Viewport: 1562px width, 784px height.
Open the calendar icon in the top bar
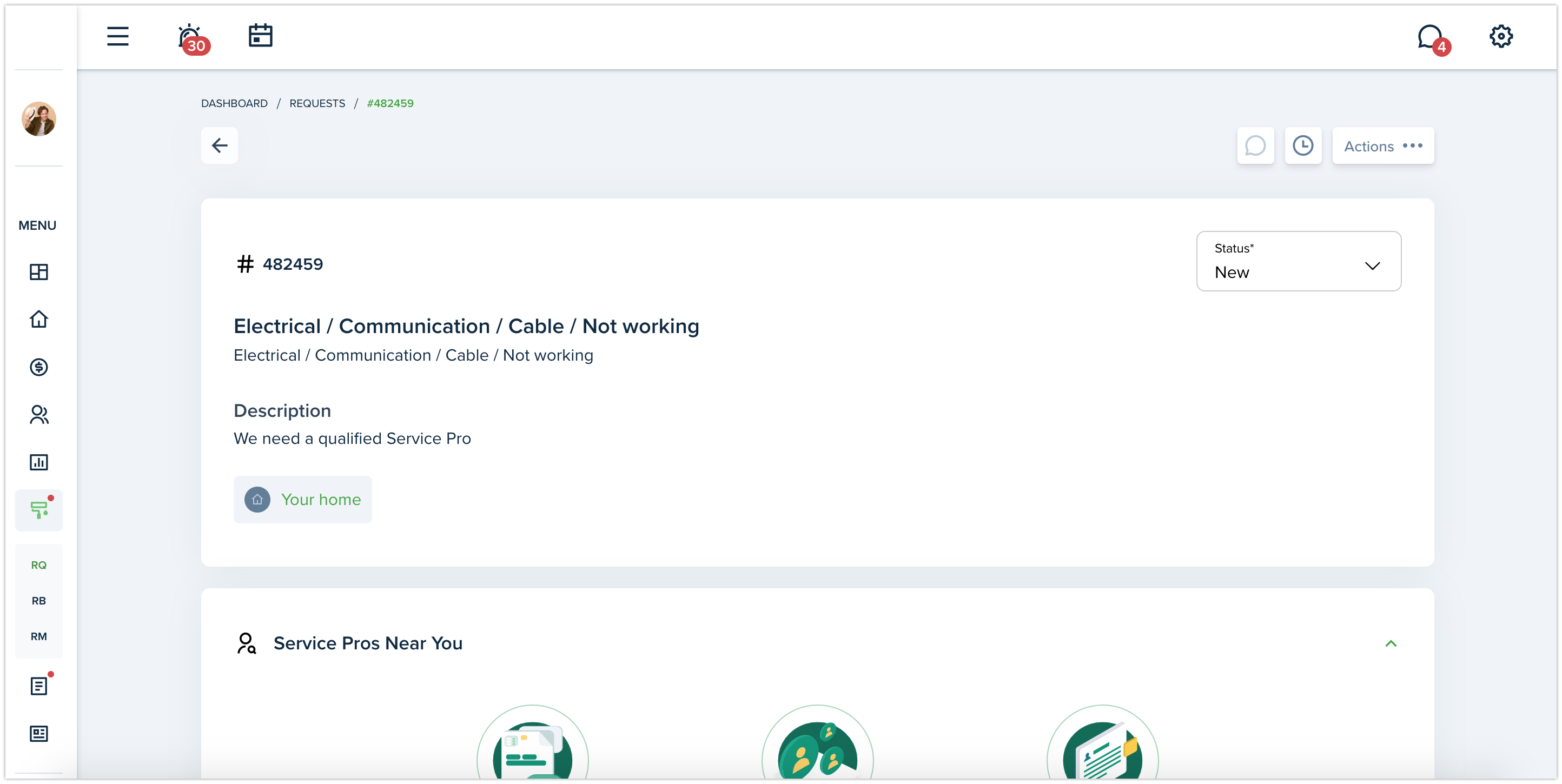[x=261, y=36]
